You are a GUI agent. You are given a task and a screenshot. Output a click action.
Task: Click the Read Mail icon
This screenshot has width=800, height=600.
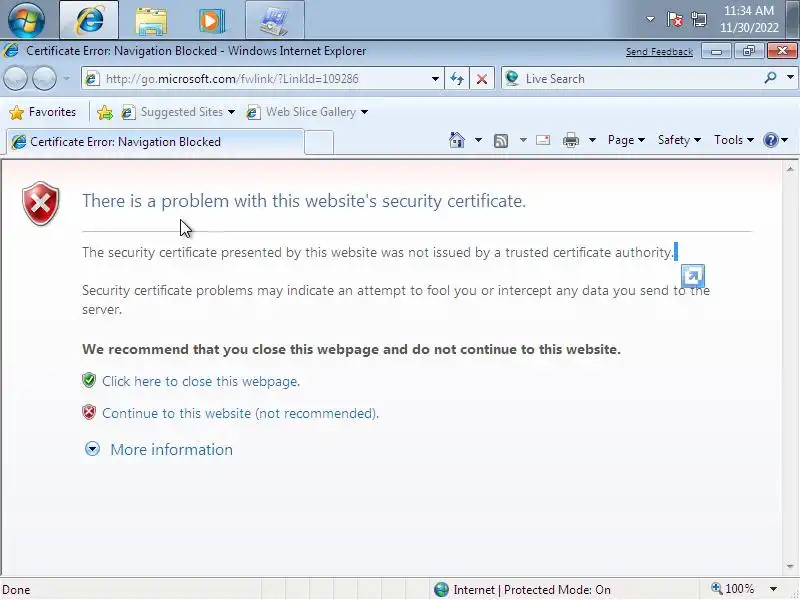543,140
